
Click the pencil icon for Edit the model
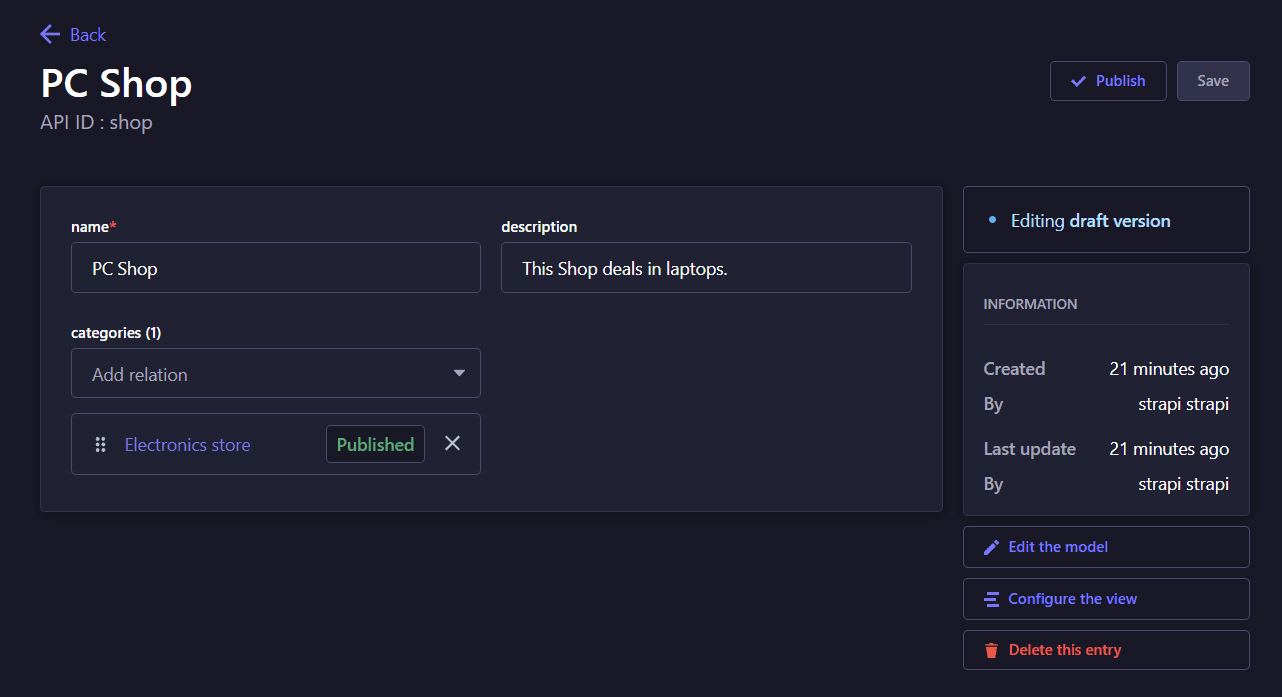[991, 547]
